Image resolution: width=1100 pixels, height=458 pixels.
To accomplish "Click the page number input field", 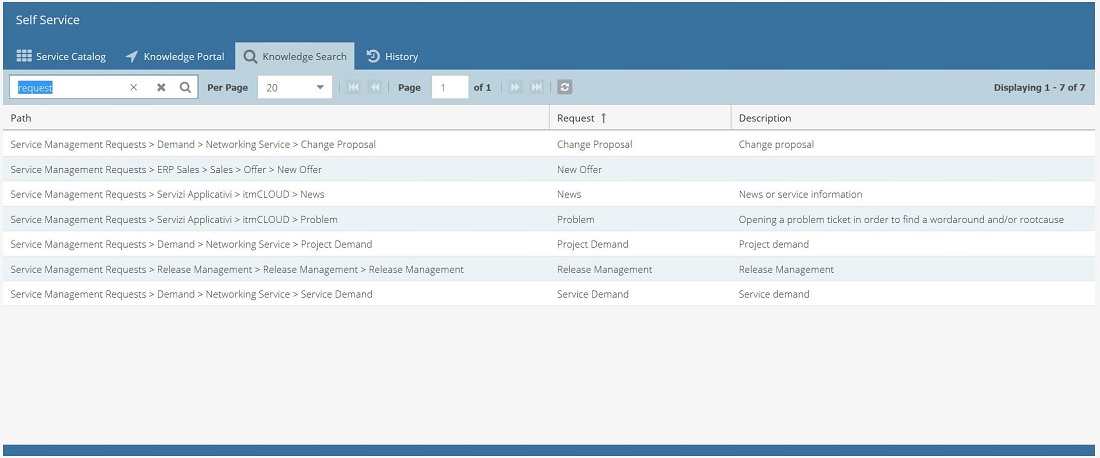I will coord(449,88).
